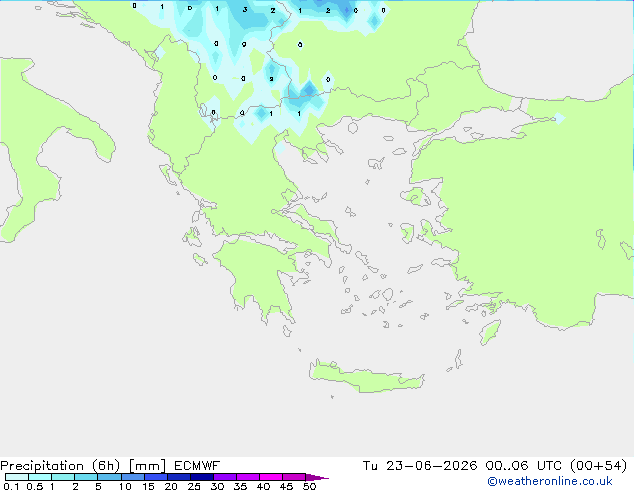Click the "Precipitation (6h)" title text
634x490 pixels.
(x=60, y=466)
